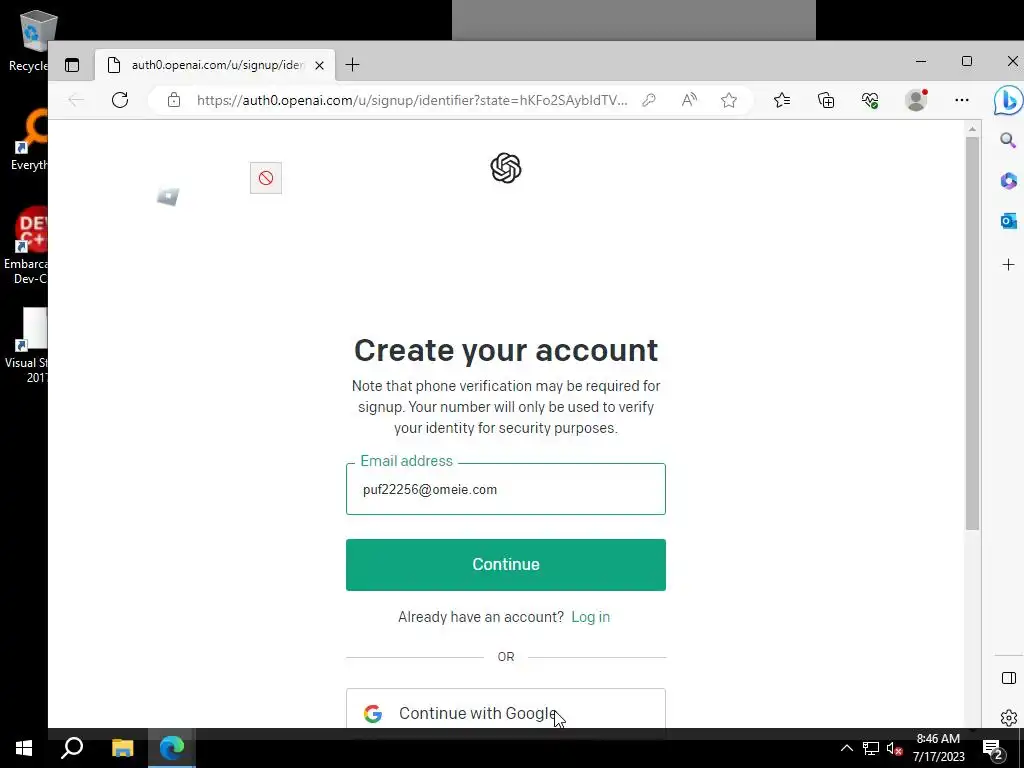Open Bing chat sidebar button
1024x768 pixels.
click(1008, 100)
